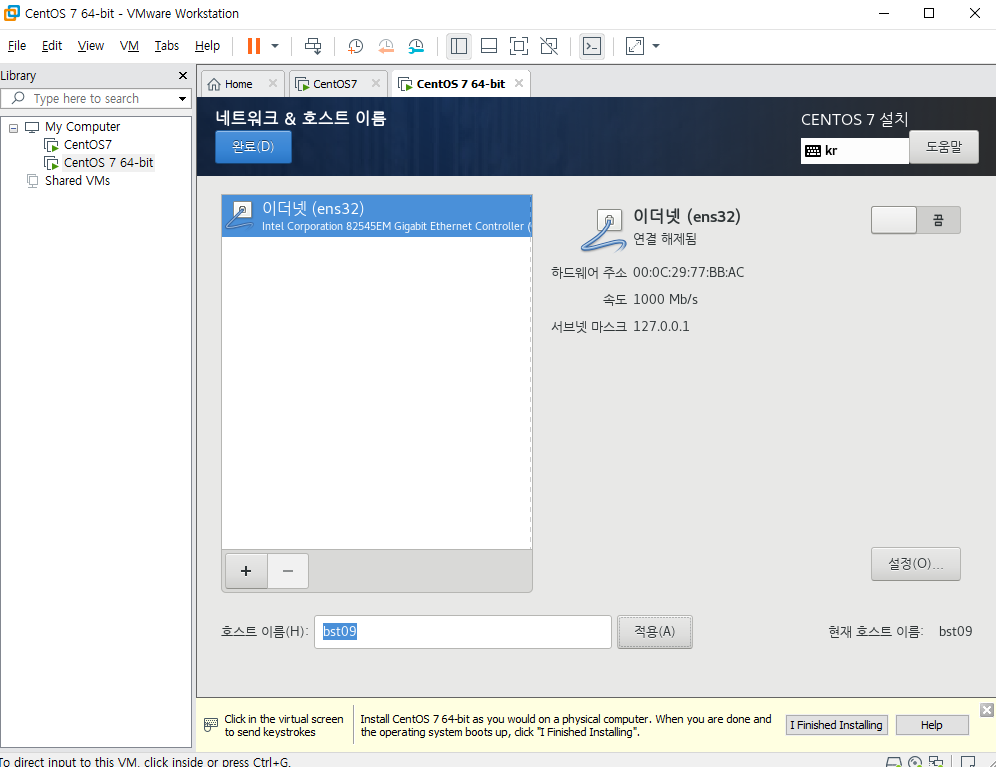Click I Finished Installing button
This screenshot has width=996, height=767.
pos(836,725)
